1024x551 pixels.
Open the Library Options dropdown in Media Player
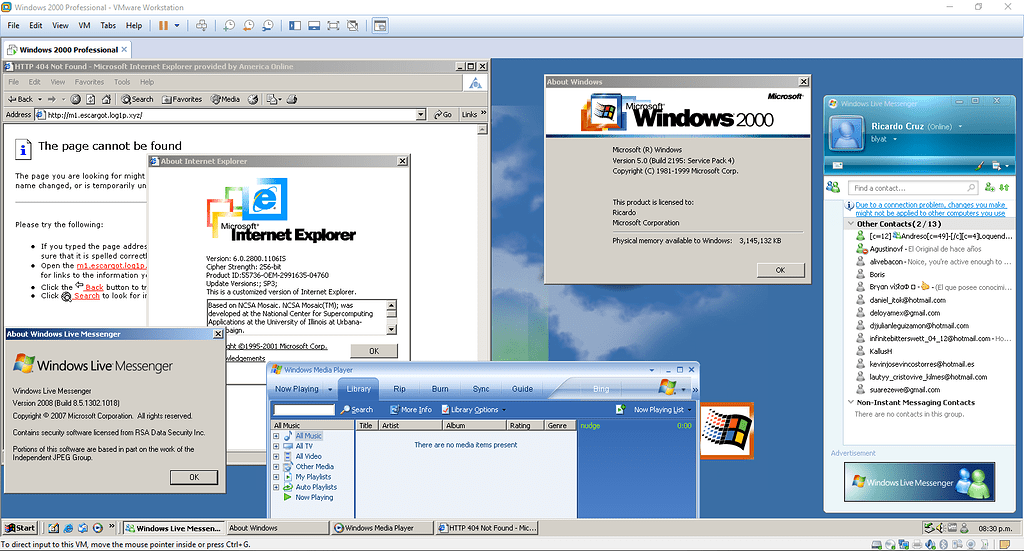(x=473, y=410)
